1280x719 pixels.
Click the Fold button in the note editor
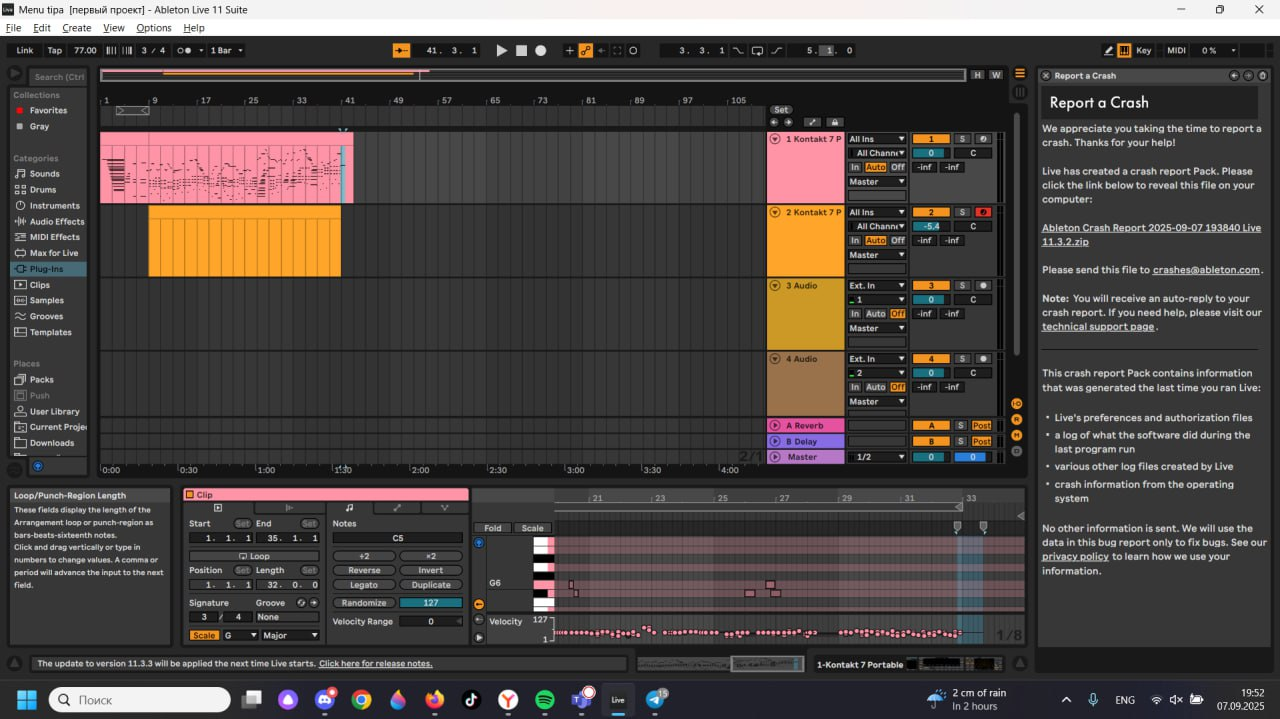493,529
